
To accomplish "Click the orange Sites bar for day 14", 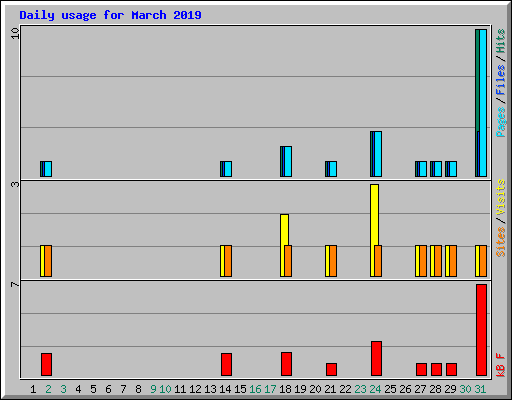I will pyautogui.click(x=228, y=261).
